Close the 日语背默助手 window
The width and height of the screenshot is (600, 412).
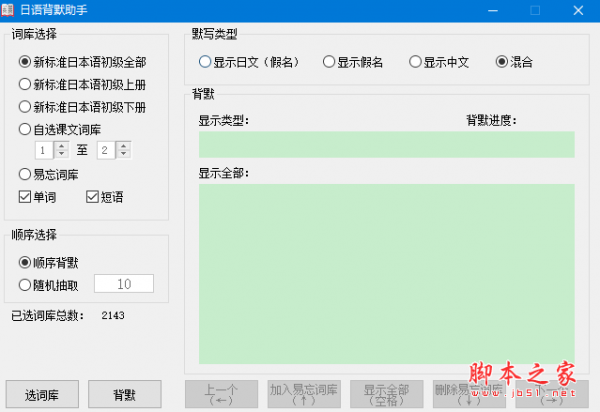pos(578,10)
